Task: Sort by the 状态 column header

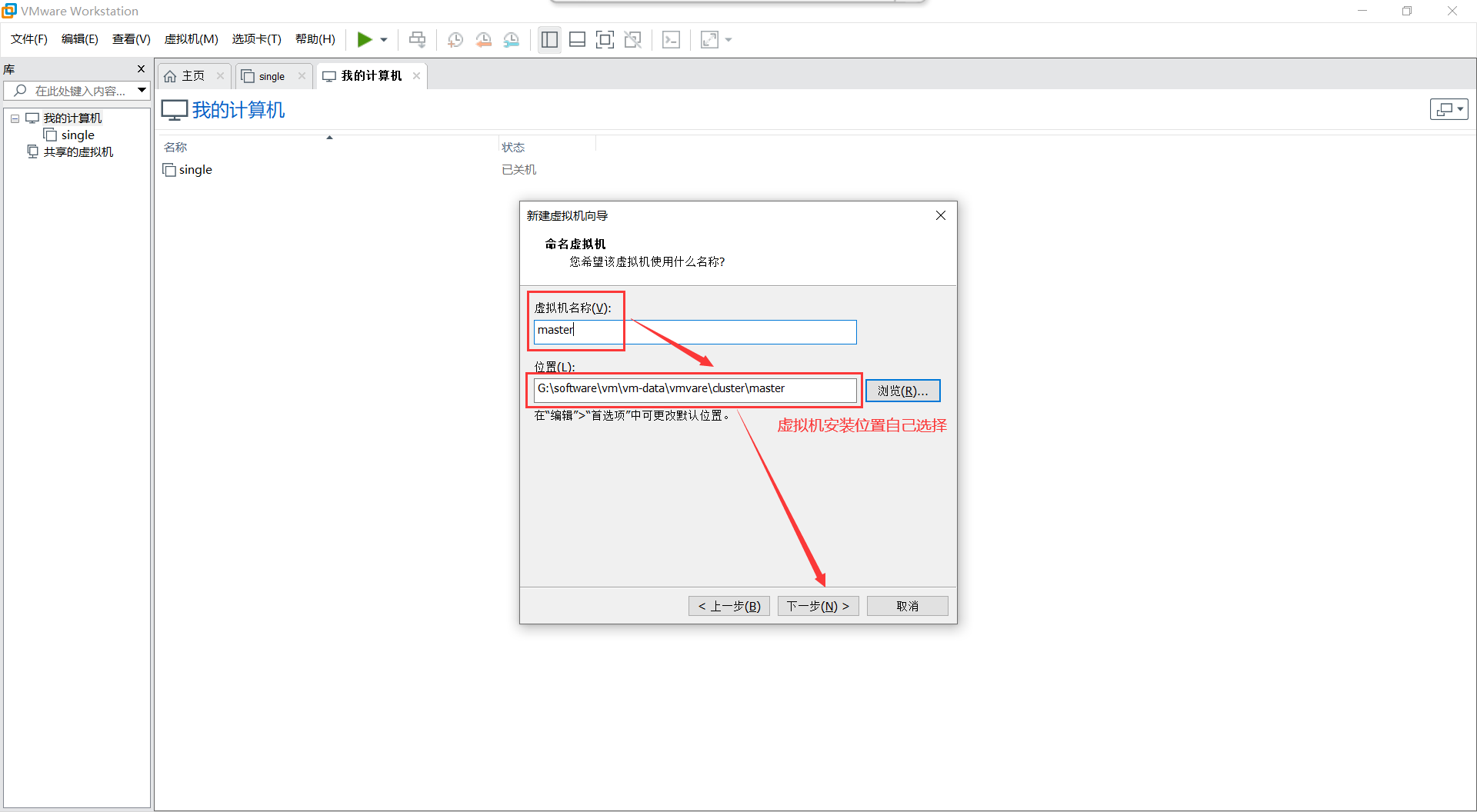Action: click(513, 147)
